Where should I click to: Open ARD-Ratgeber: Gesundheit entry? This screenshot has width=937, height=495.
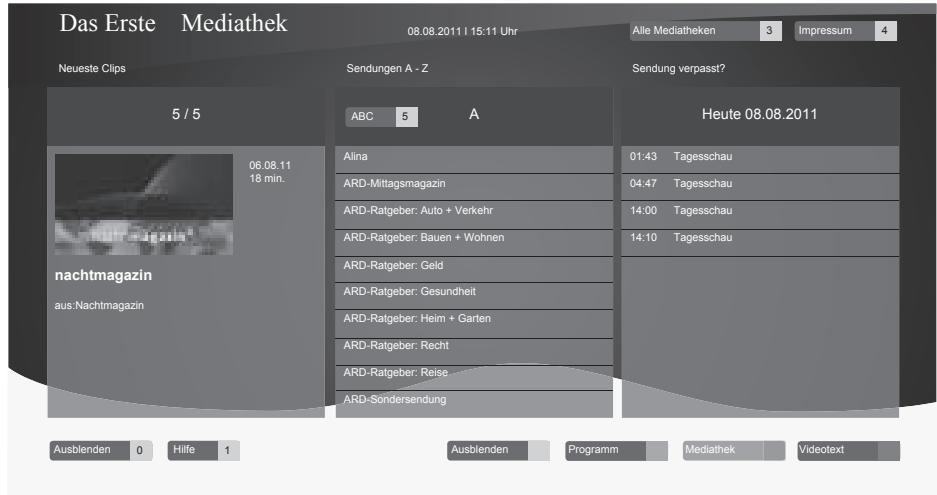(x=474, y=295)
